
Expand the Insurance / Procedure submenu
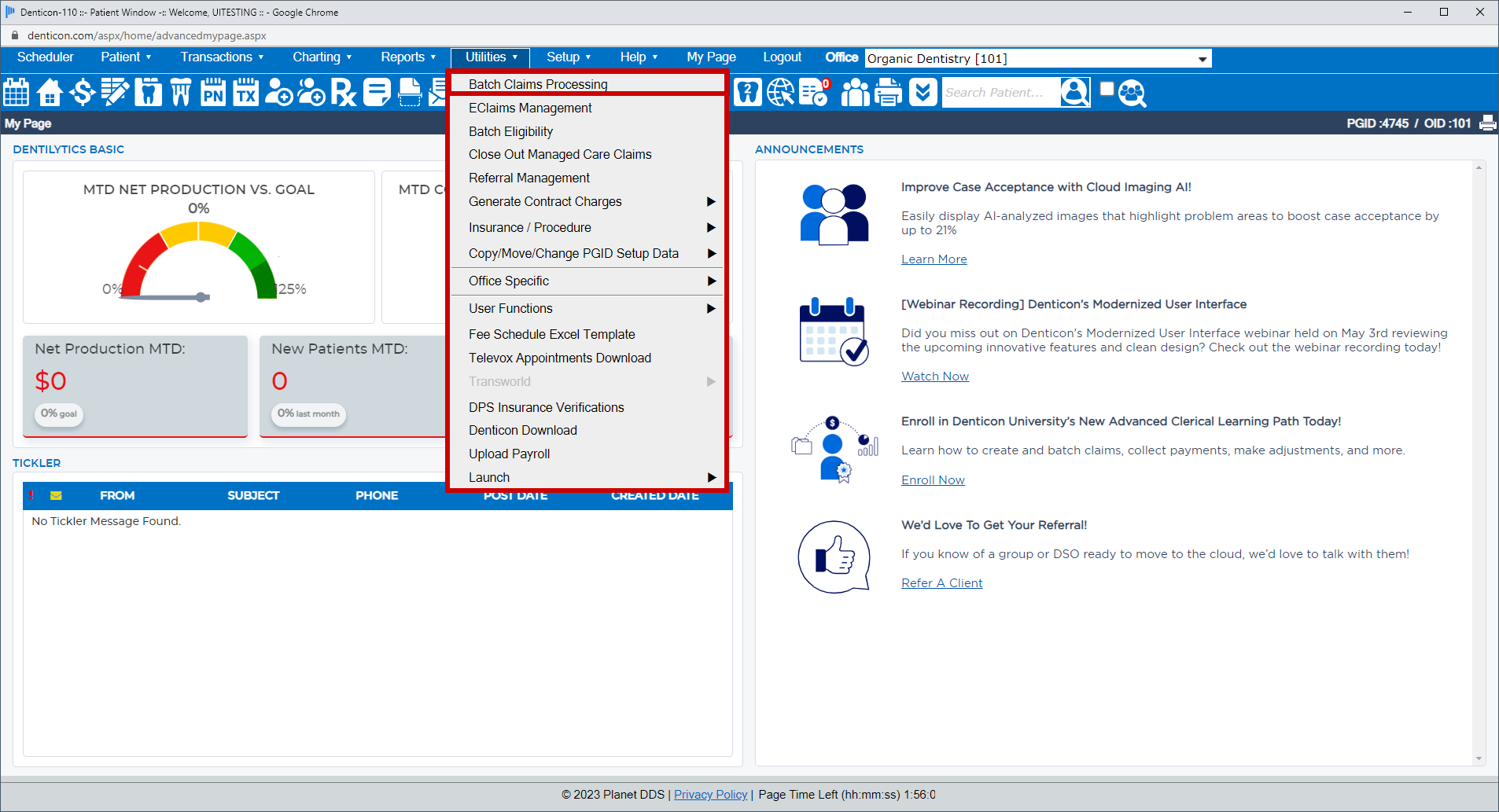[x=587, y=228]
